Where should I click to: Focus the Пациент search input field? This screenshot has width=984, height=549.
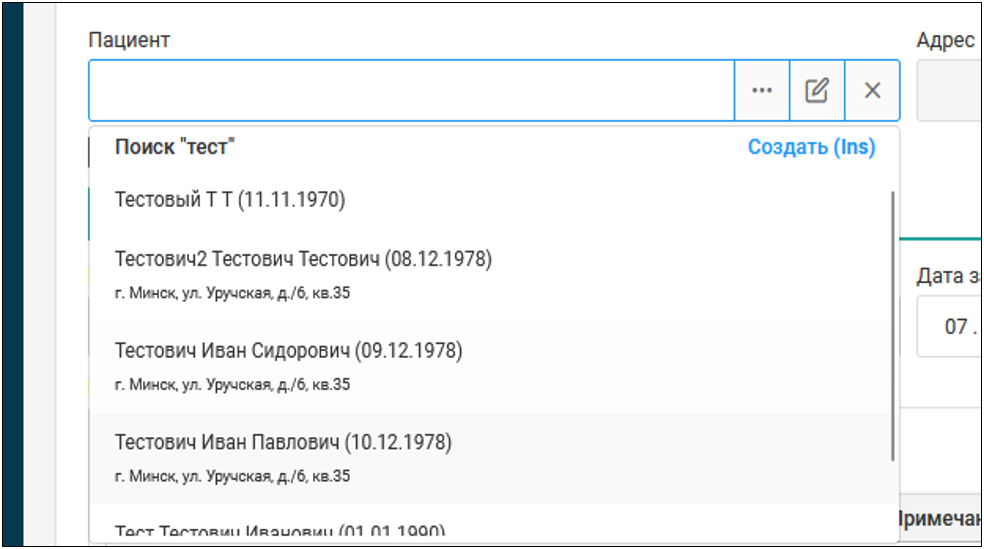(411, 91)
